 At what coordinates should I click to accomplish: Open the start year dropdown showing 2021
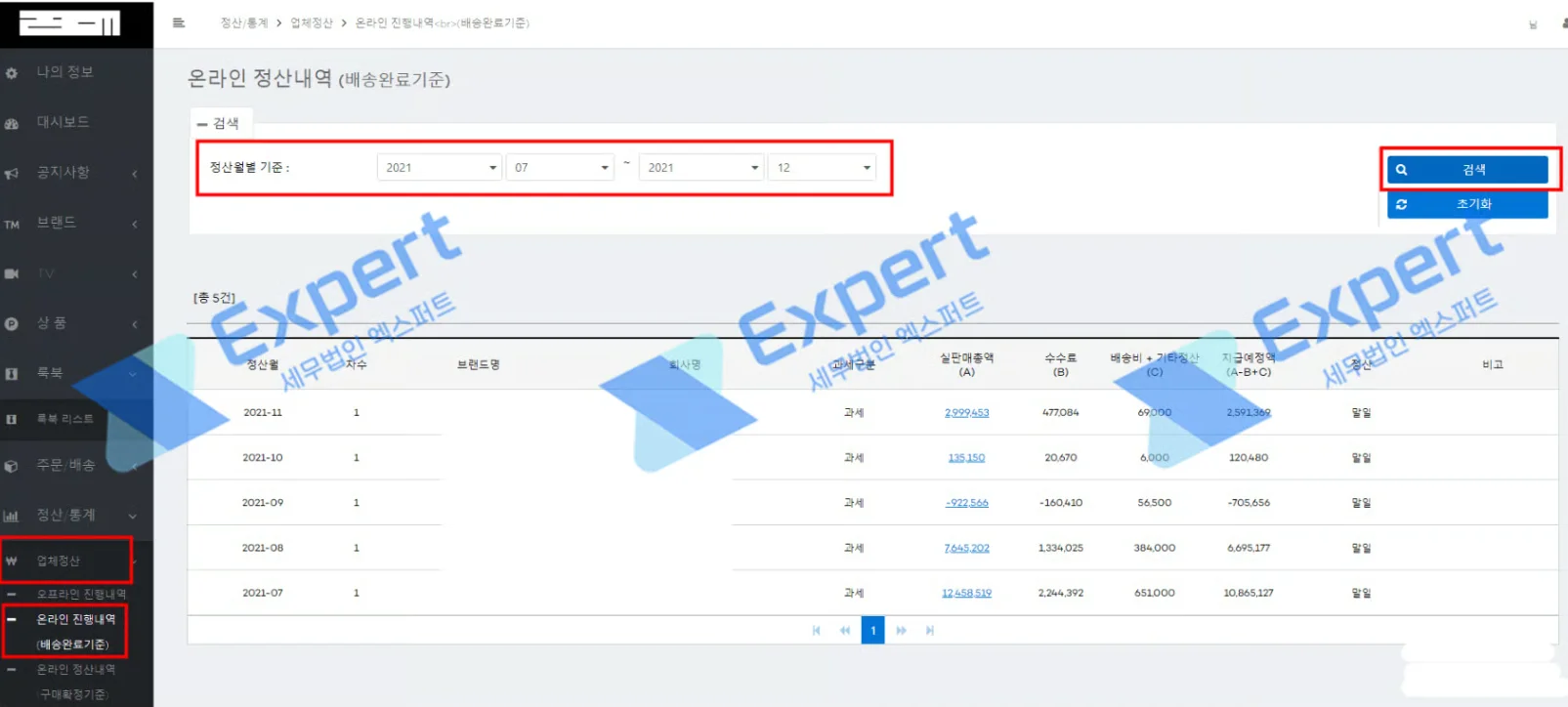(x=440, y=168)
